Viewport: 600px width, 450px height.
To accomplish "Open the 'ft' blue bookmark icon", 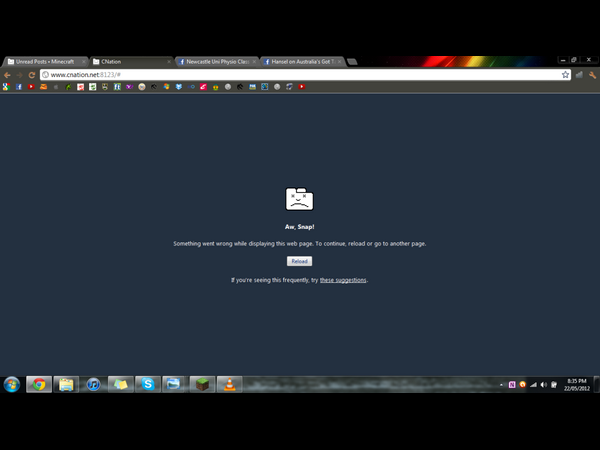I will (x=117, y=87).
